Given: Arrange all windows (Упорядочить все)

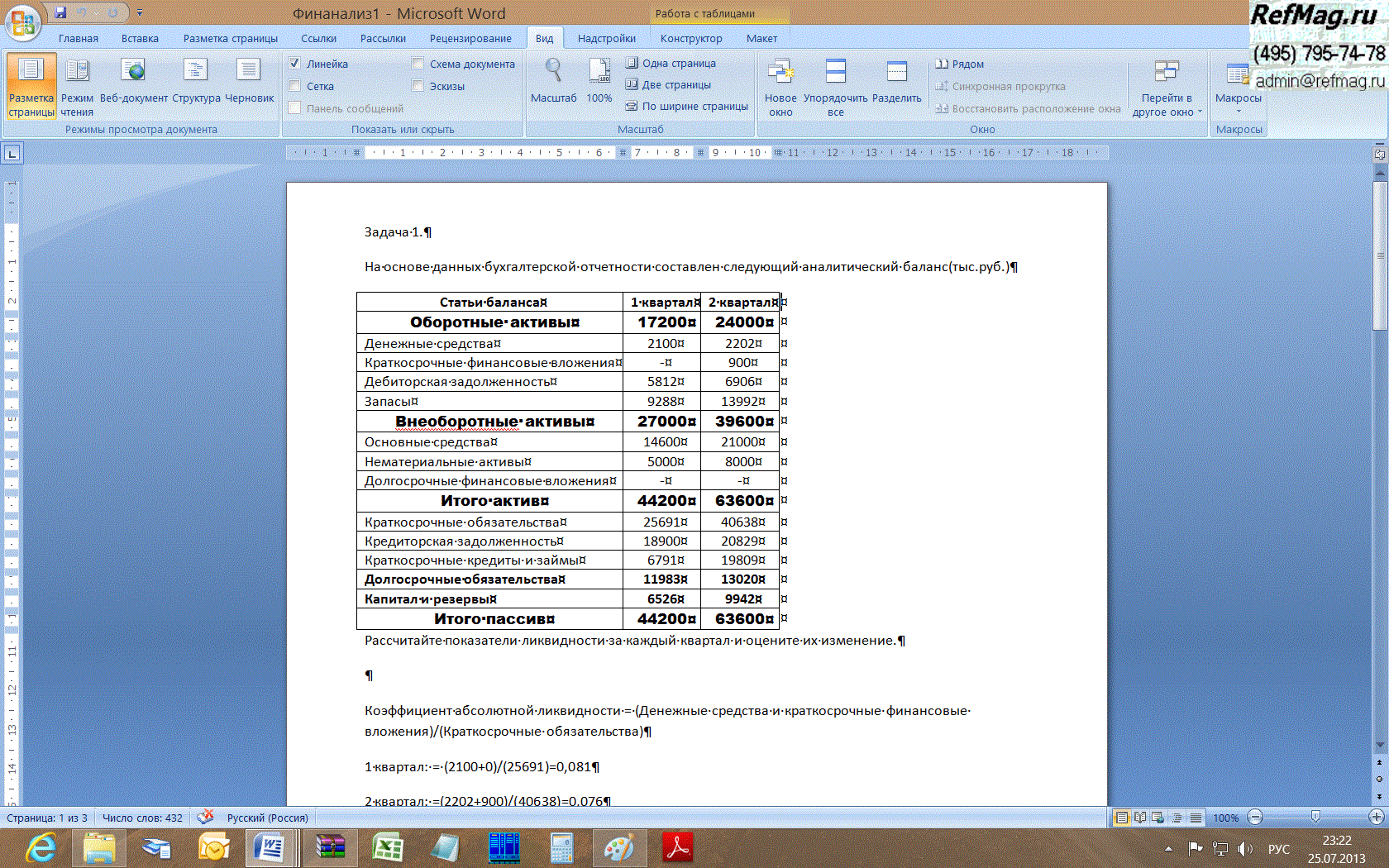Looking at the screenshot, I should [x=836, y=86].
